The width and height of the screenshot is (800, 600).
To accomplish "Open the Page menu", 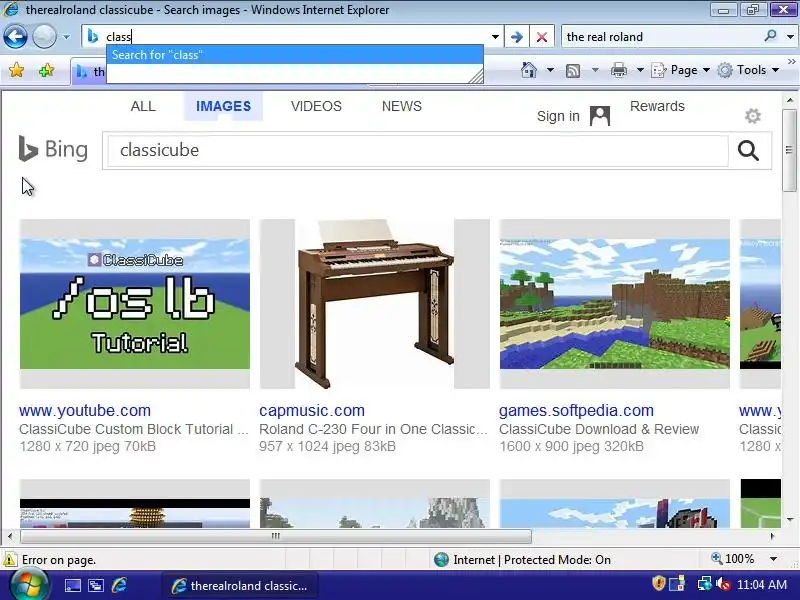I will tap(681, 70).
